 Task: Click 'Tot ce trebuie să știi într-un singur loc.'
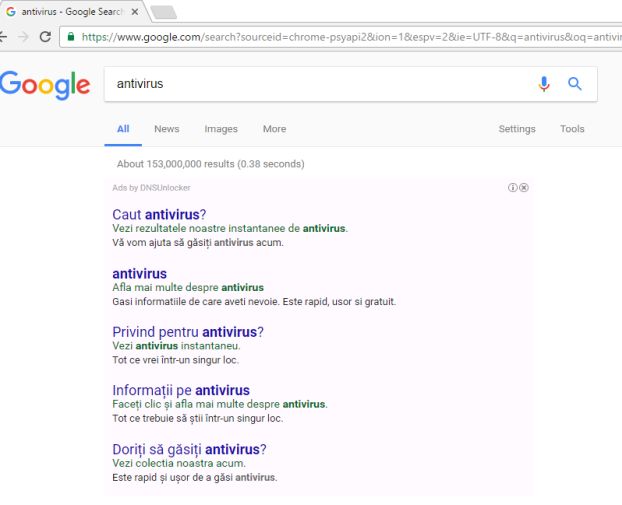pyautogui.click(x=198, y=419)
